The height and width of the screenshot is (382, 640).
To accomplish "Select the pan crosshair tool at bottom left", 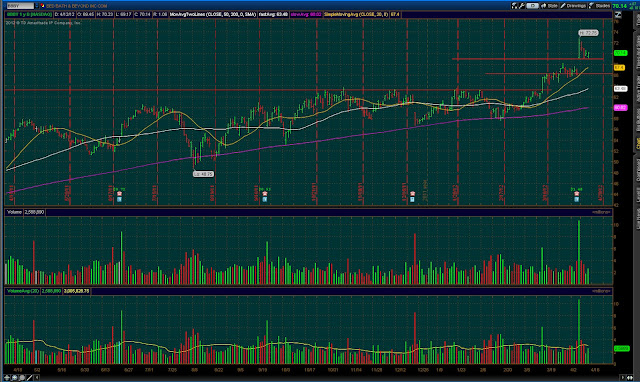I will pos(7,378).
